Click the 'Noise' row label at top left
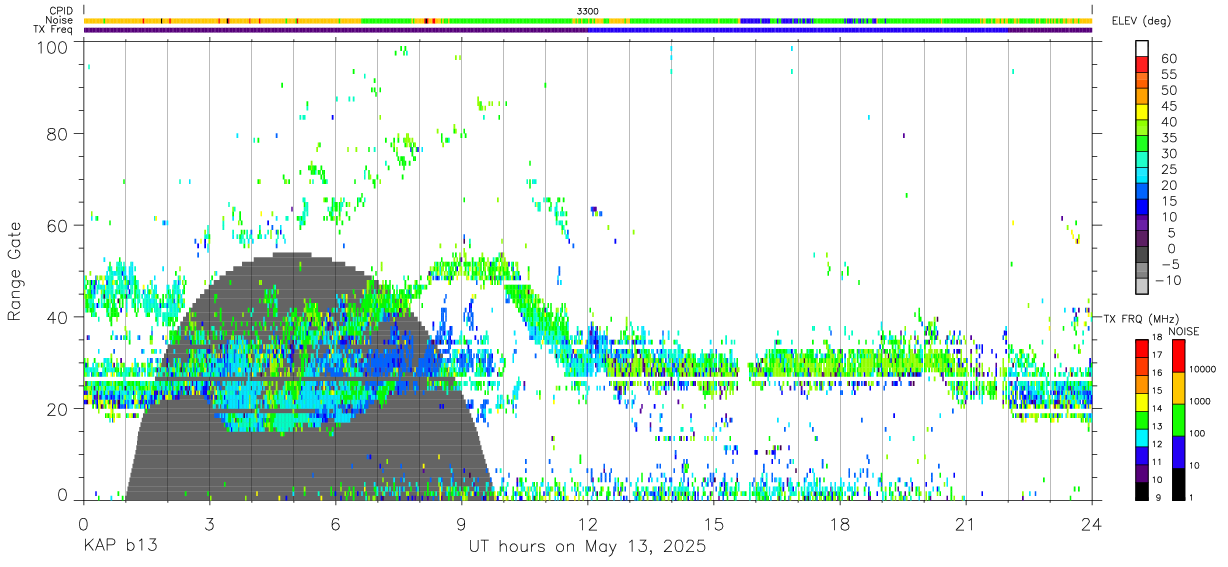 [59, 20]
